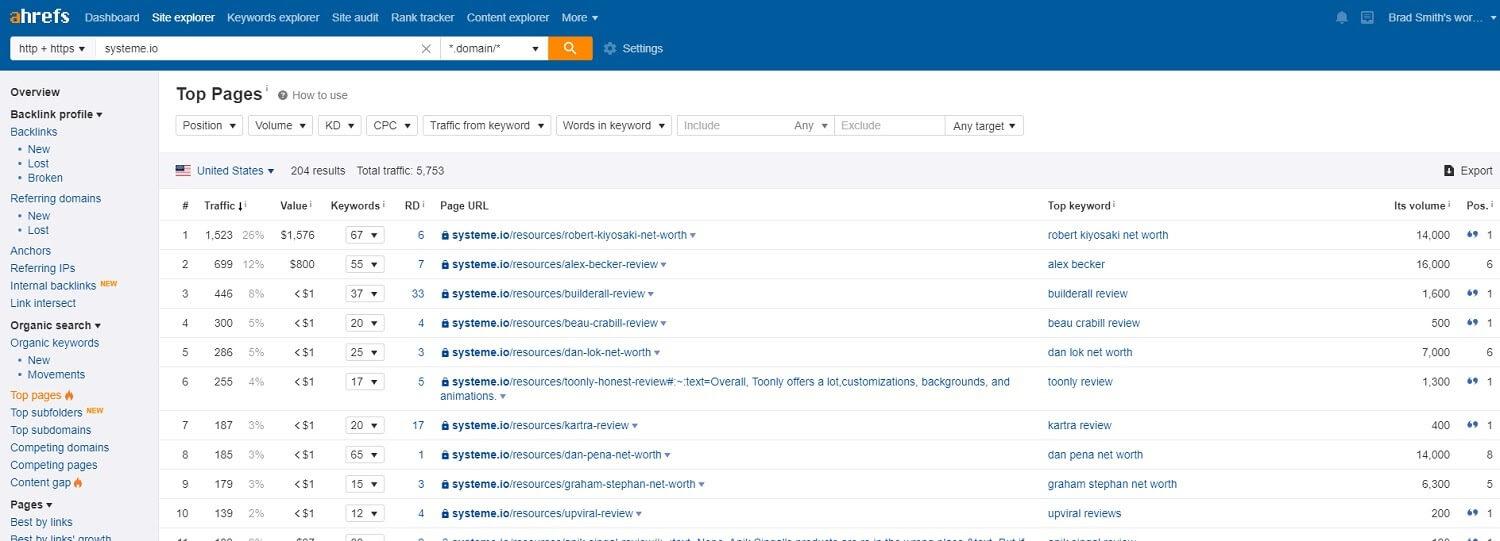Click top keyword dan lok net worth
This screenshot has height=541, width=1500.
tap(1090, 353)
